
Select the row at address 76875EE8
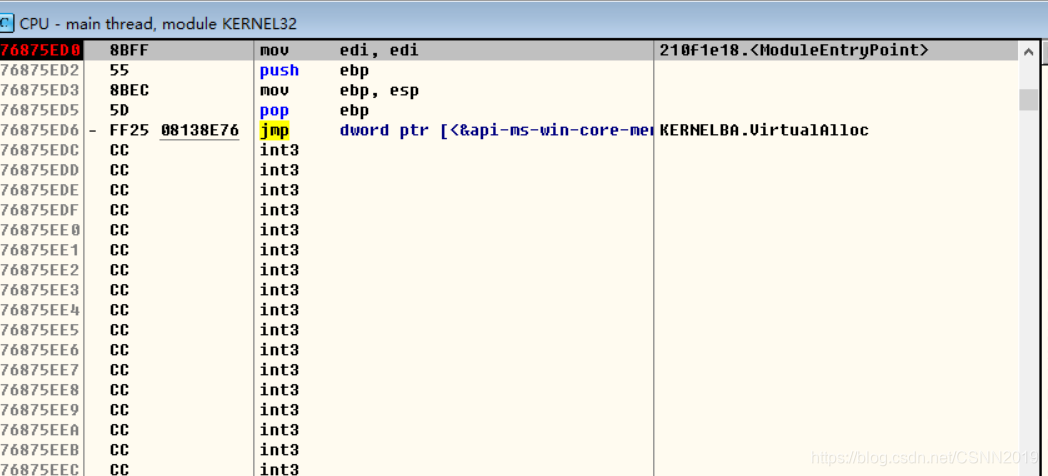pyautogui.click(x=509, y=390)
